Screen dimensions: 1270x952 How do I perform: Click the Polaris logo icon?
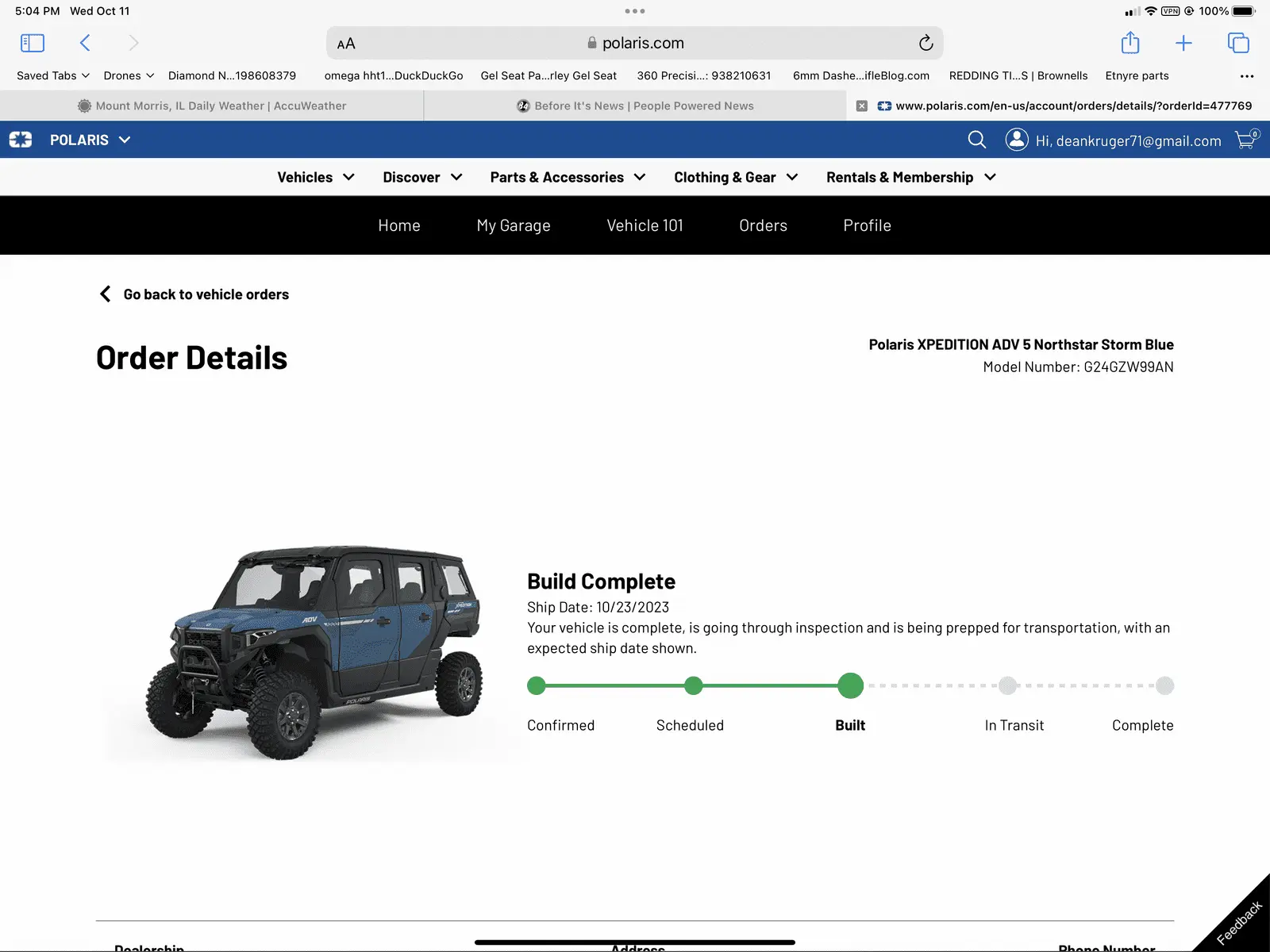21,140
